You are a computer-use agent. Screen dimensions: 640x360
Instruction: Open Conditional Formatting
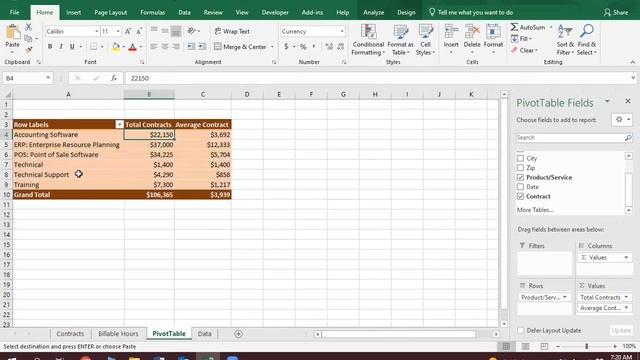pyautogui.click(x=368, y=40)
